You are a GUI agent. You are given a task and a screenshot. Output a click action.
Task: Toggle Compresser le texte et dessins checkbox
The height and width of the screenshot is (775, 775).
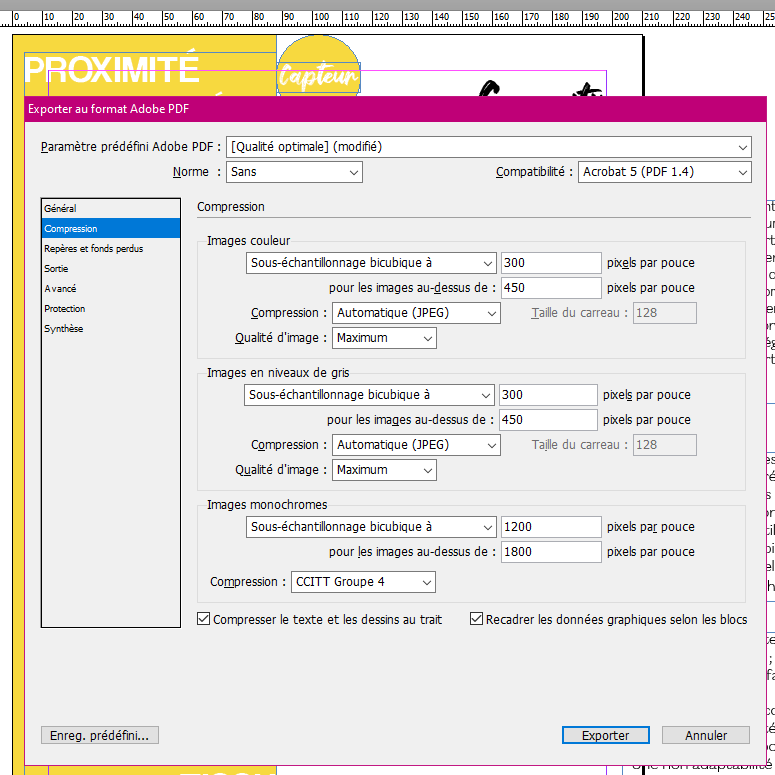(204, 619)
